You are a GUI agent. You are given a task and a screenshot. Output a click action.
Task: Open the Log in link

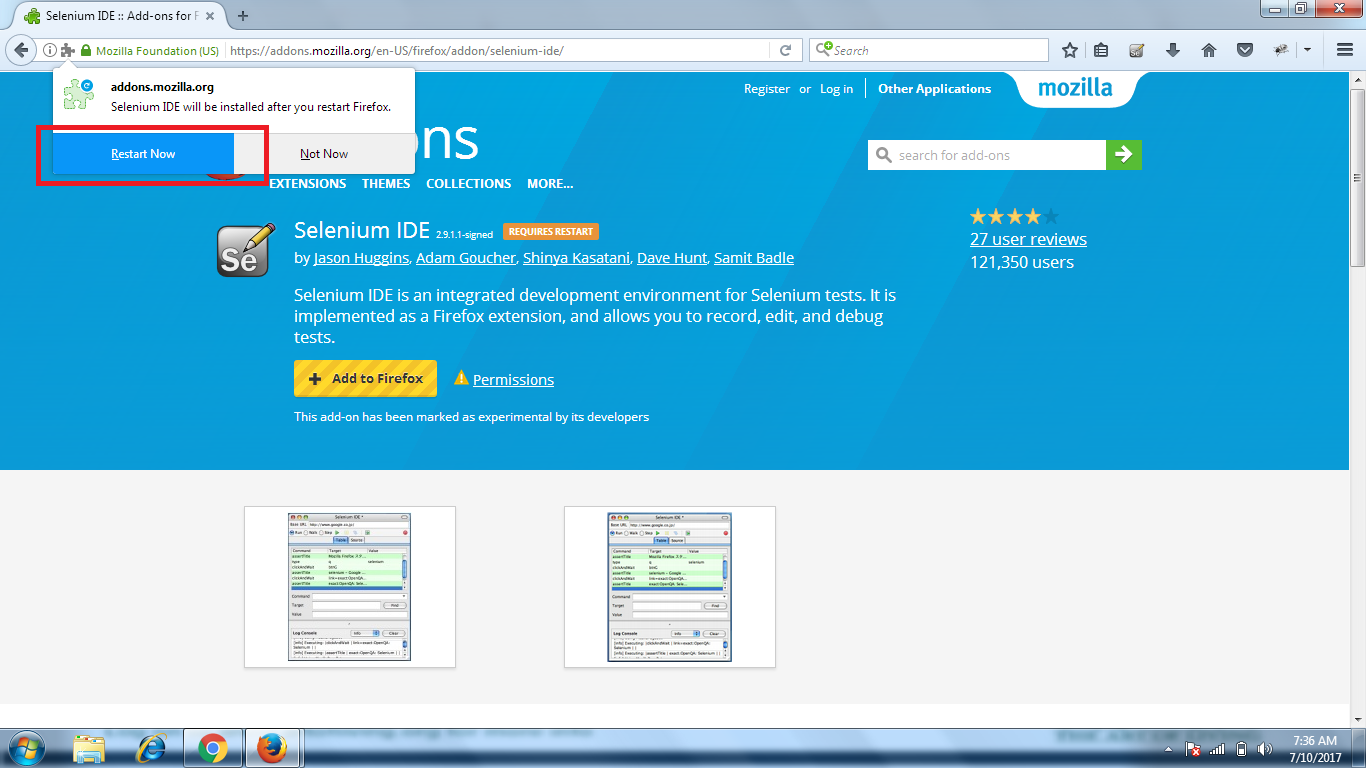(x=837, y=89)
